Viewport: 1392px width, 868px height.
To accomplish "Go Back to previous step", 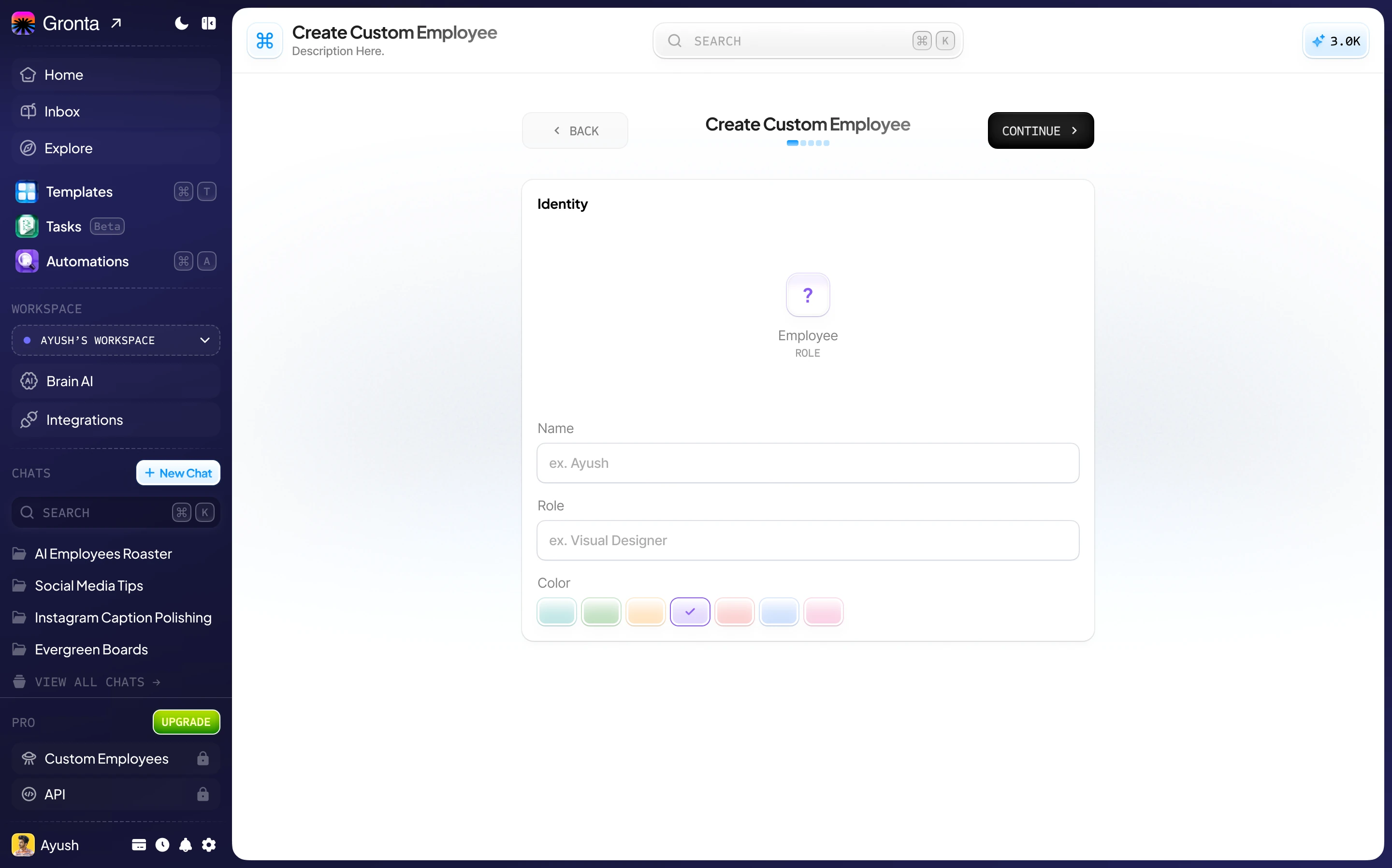I will [x=575, y=131].
